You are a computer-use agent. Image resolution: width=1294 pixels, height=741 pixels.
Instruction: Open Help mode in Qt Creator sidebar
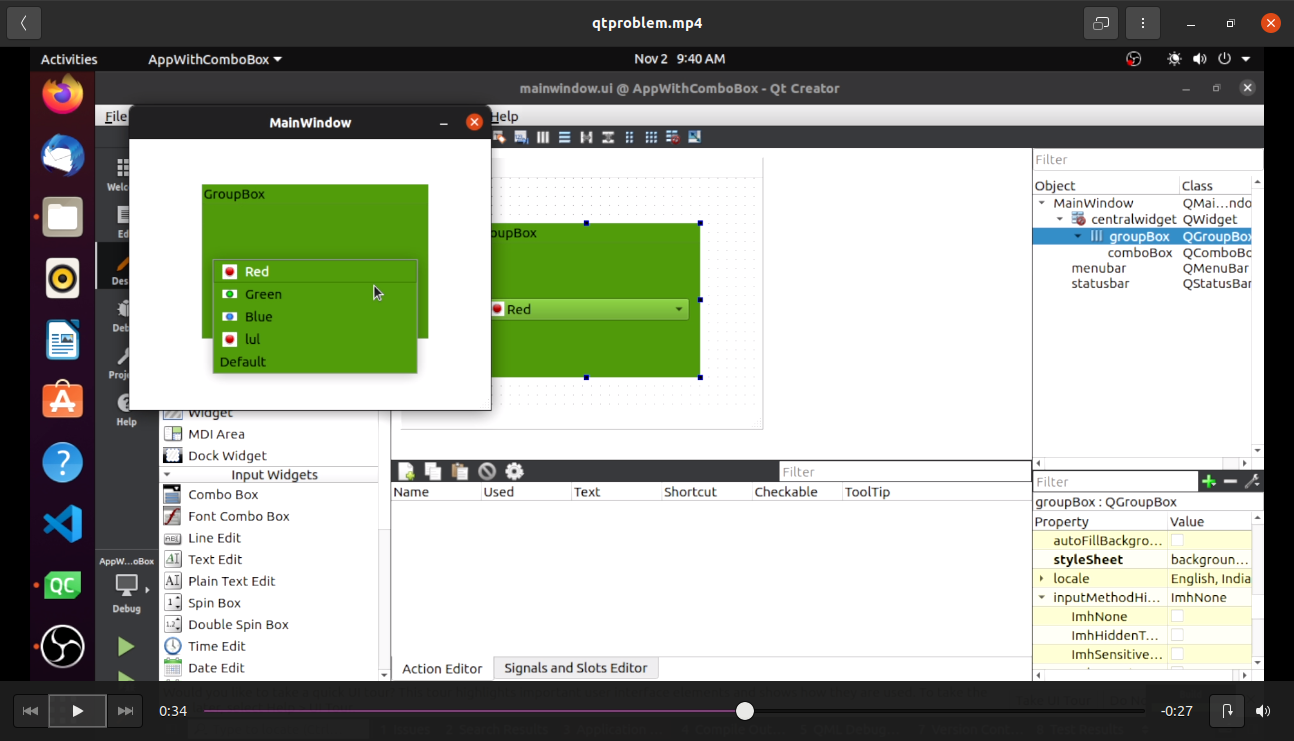click(x=125, y=409)
